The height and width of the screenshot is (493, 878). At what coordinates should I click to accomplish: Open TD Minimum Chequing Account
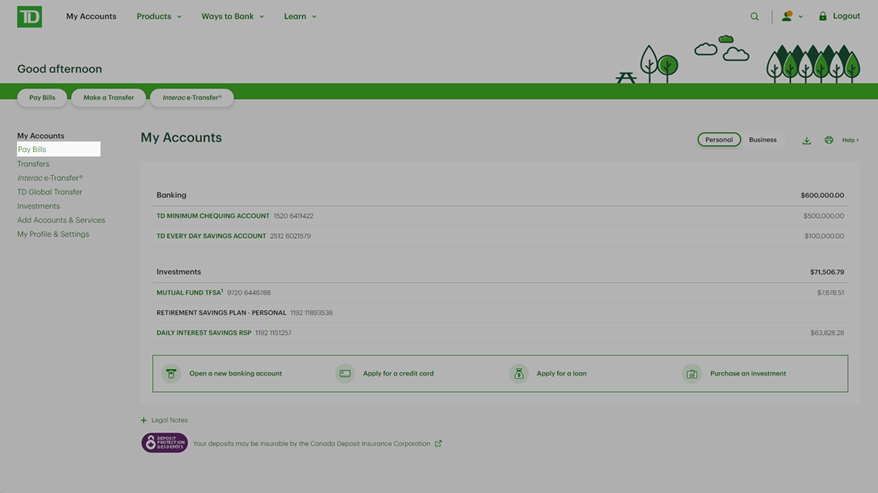(x=213, y=216)
